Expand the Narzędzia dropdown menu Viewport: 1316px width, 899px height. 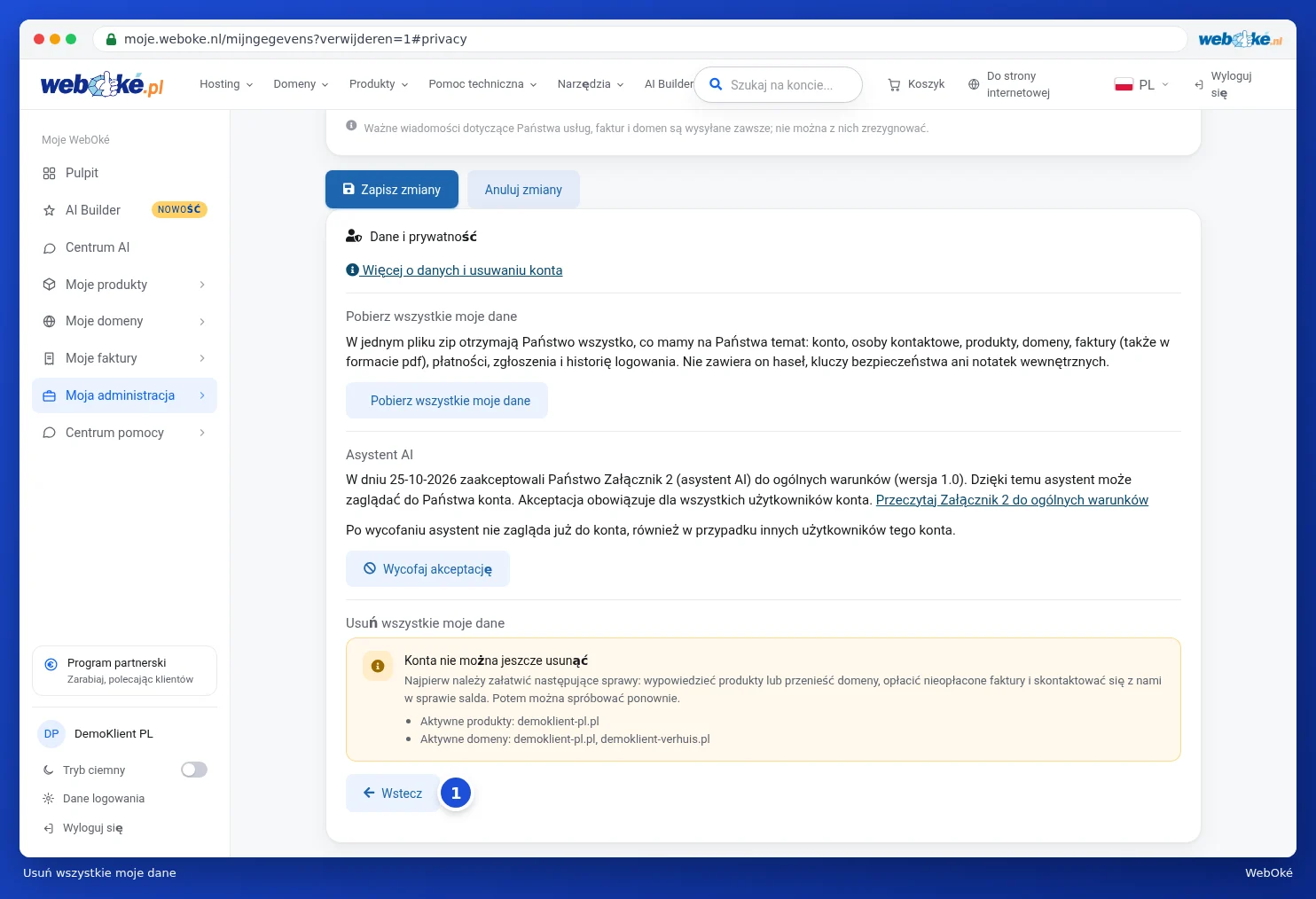591,84
